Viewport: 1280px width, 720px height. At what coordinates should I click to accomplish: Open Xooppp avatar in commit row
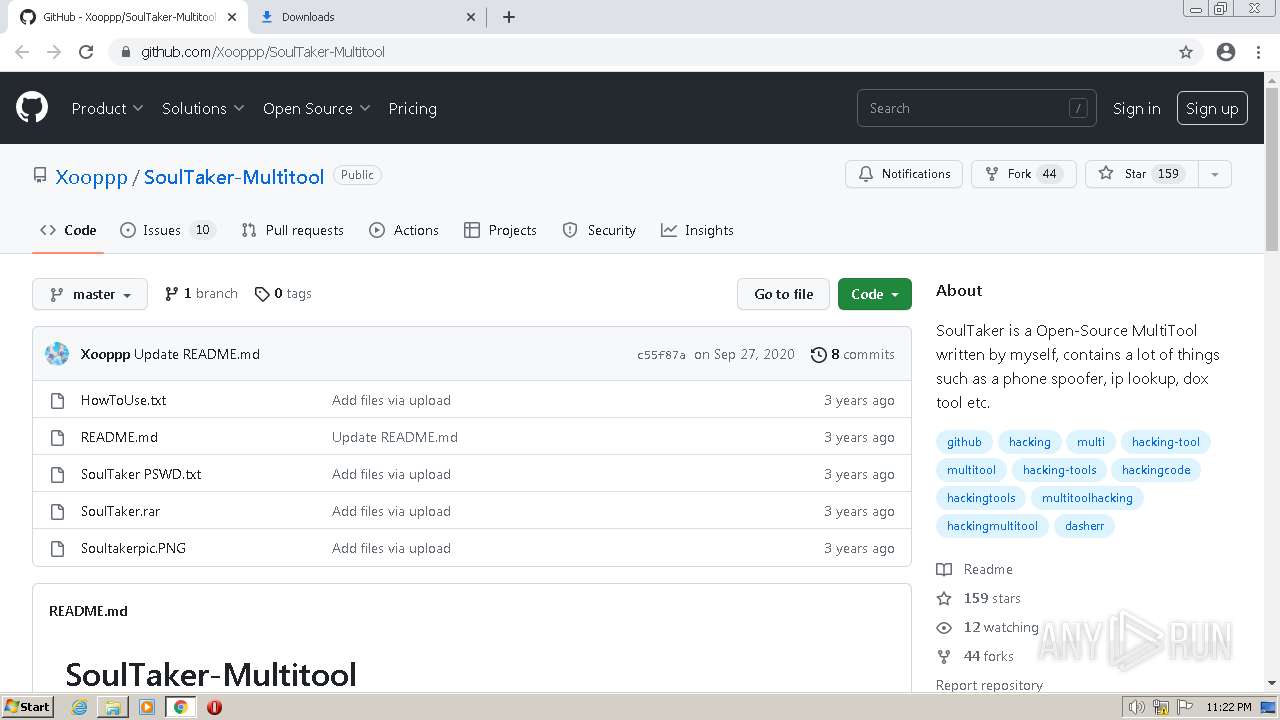[57, 354]
